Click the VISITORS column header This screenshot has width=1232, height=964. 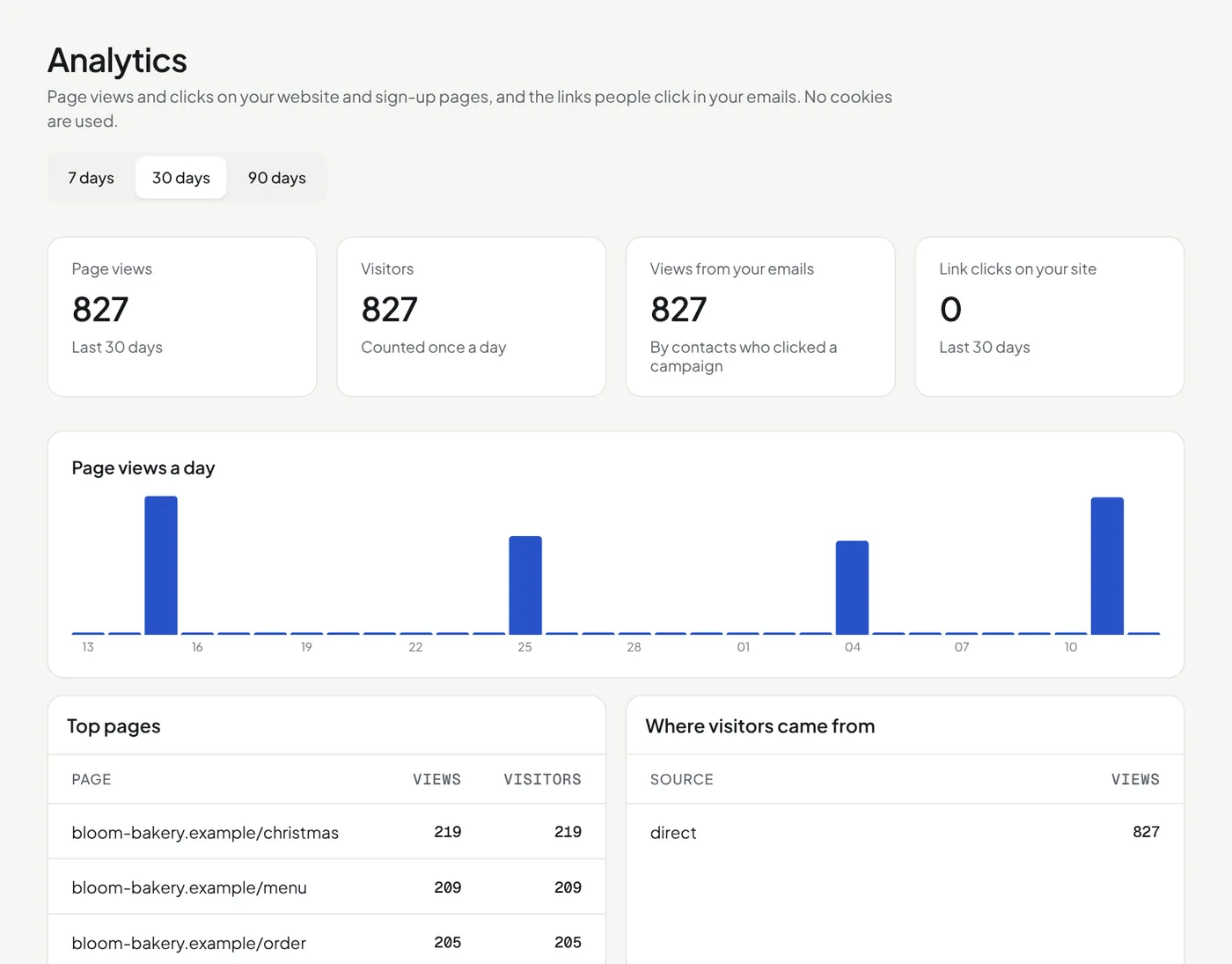click(542, 779)
